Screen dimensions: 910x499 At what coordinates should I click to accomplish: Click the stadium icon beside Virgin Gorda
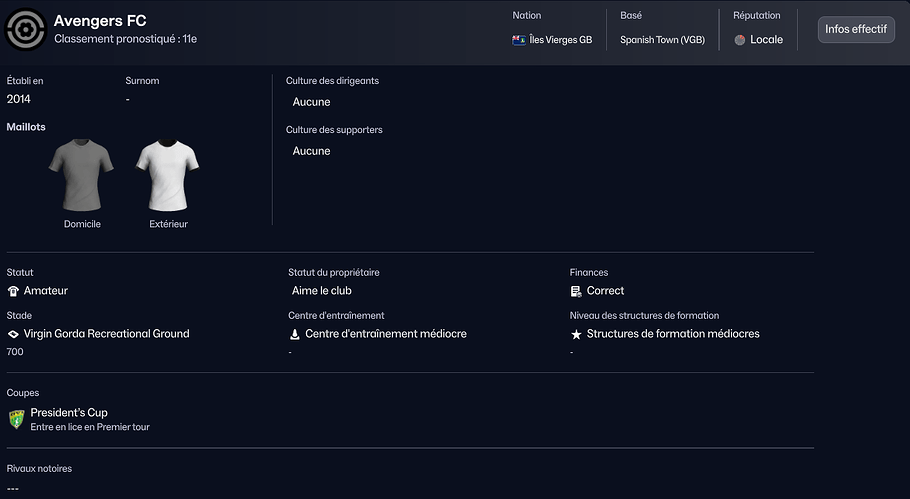click(13, 334)
